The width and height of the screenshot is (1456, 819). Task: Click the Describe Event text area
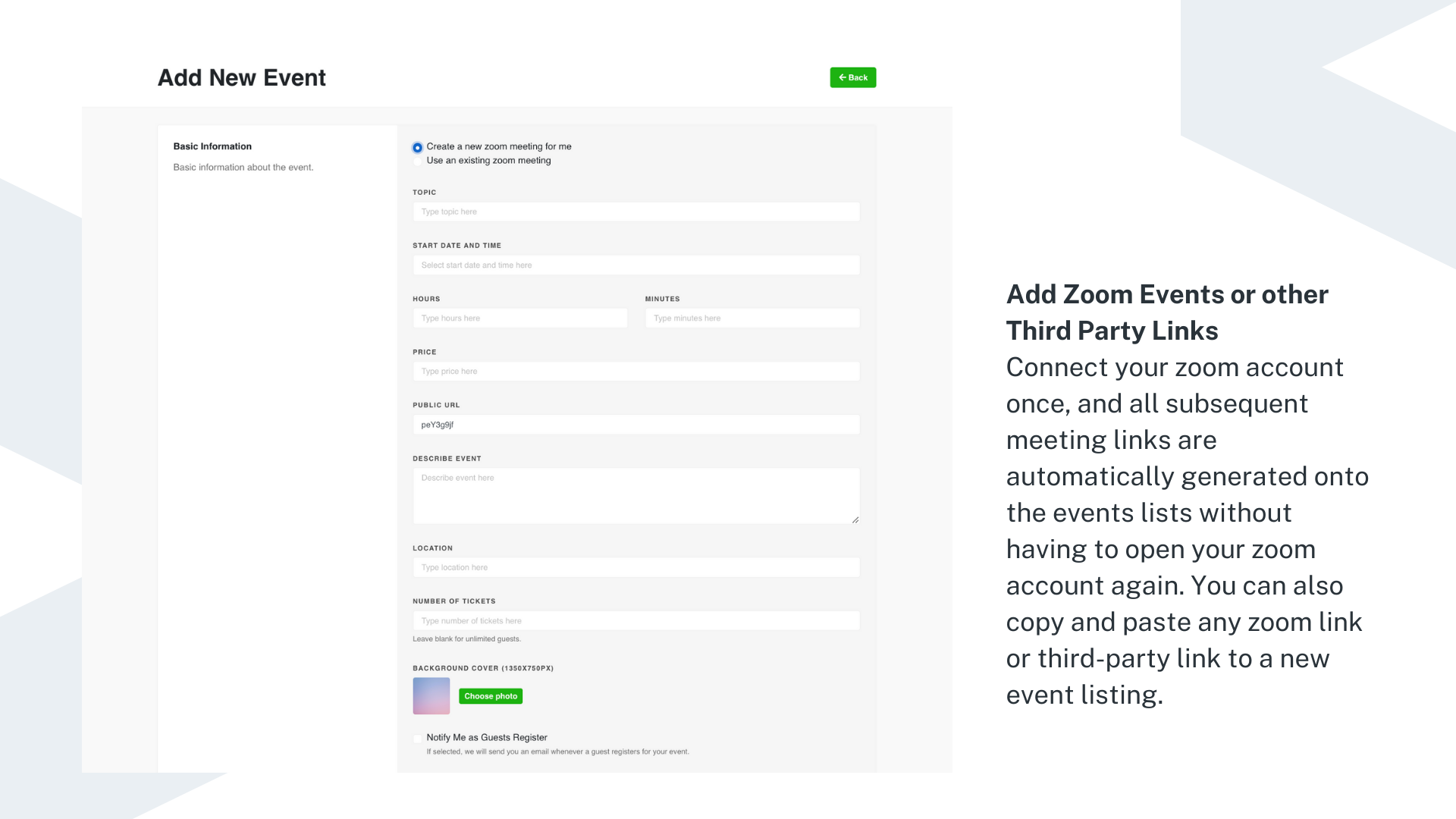(635, 493)
